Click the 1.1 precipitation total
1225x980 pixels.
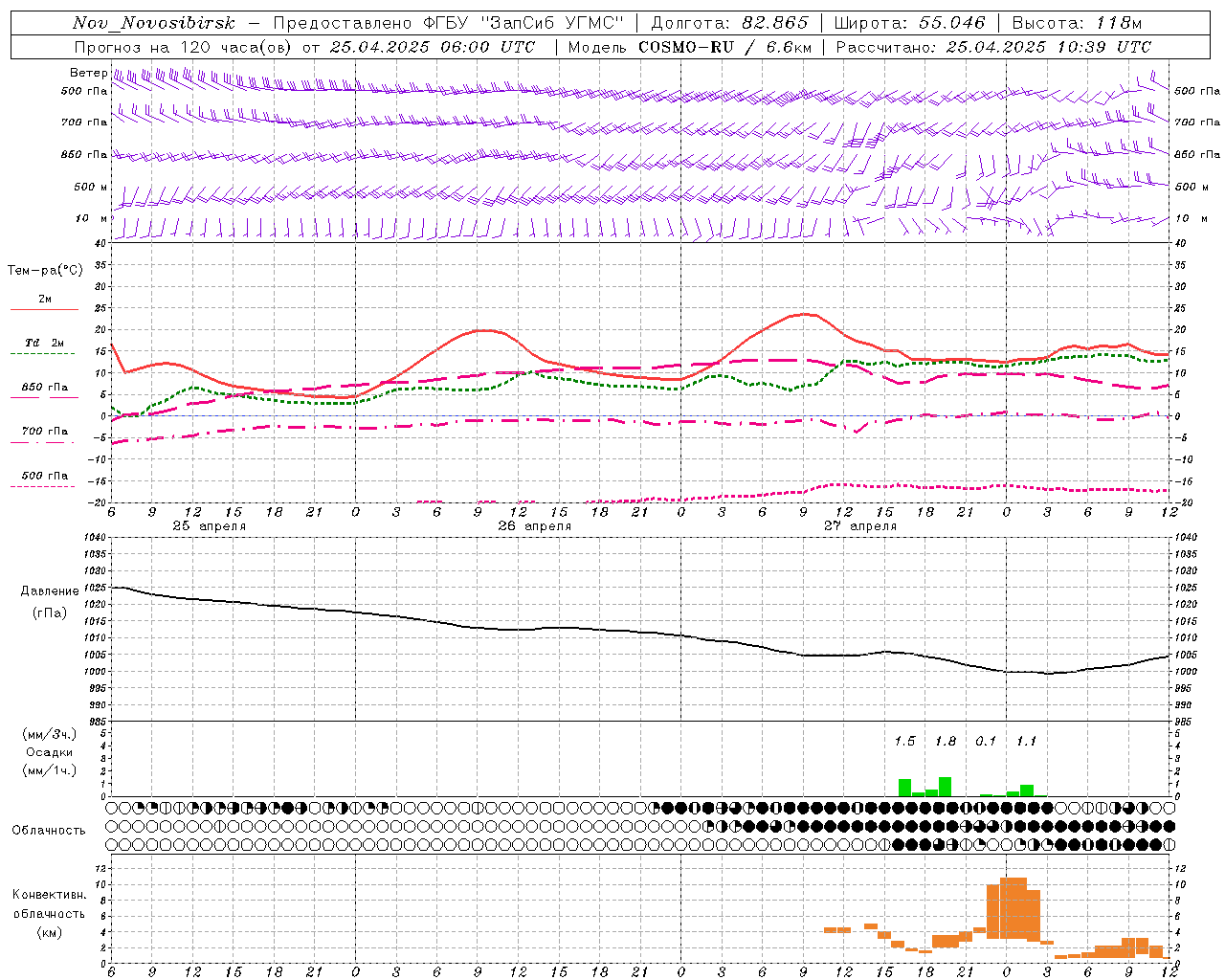(x=1027, y=742)
